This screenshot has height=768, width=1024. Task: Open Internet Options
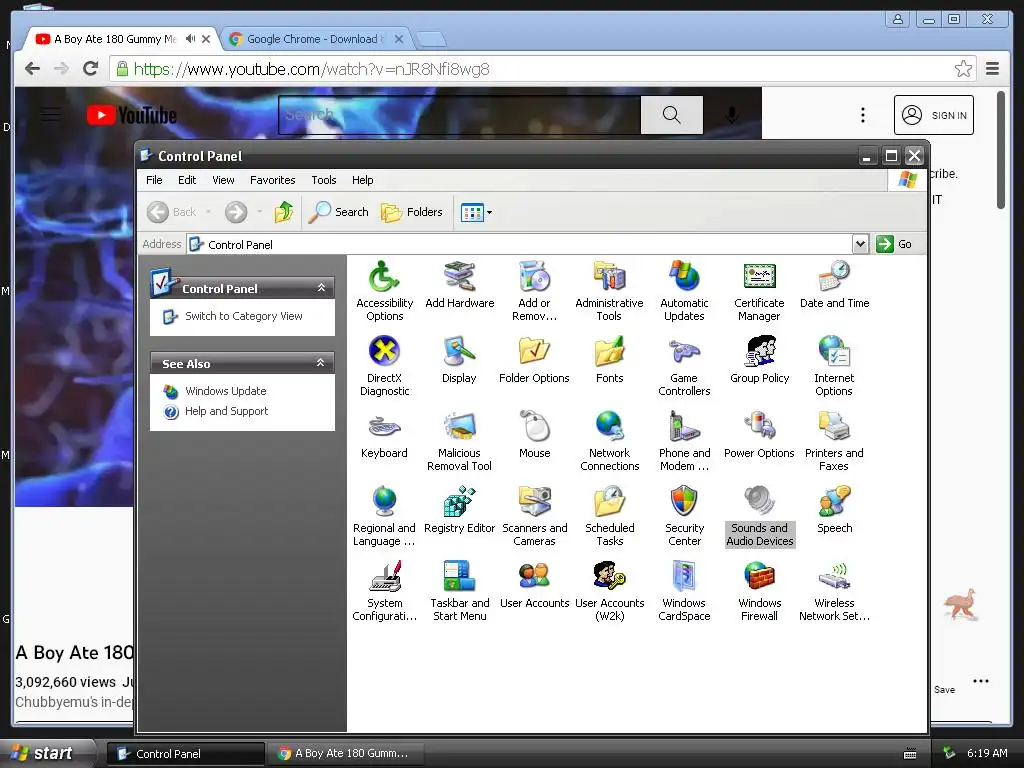[834, 366]
